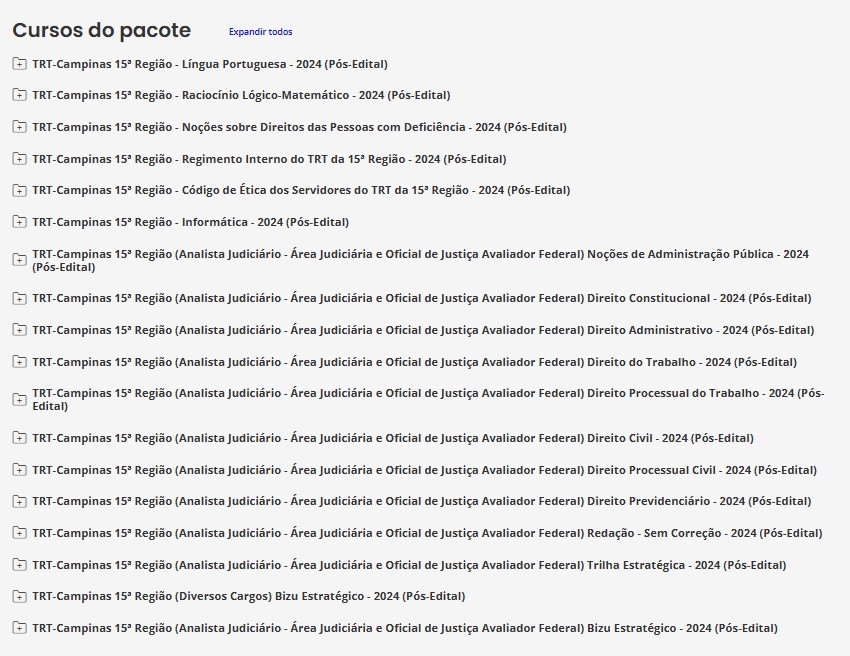The height and width of the screenshot is (656, 850).
Task: Select the Direito Processual Civil course title
Action: 424,470
